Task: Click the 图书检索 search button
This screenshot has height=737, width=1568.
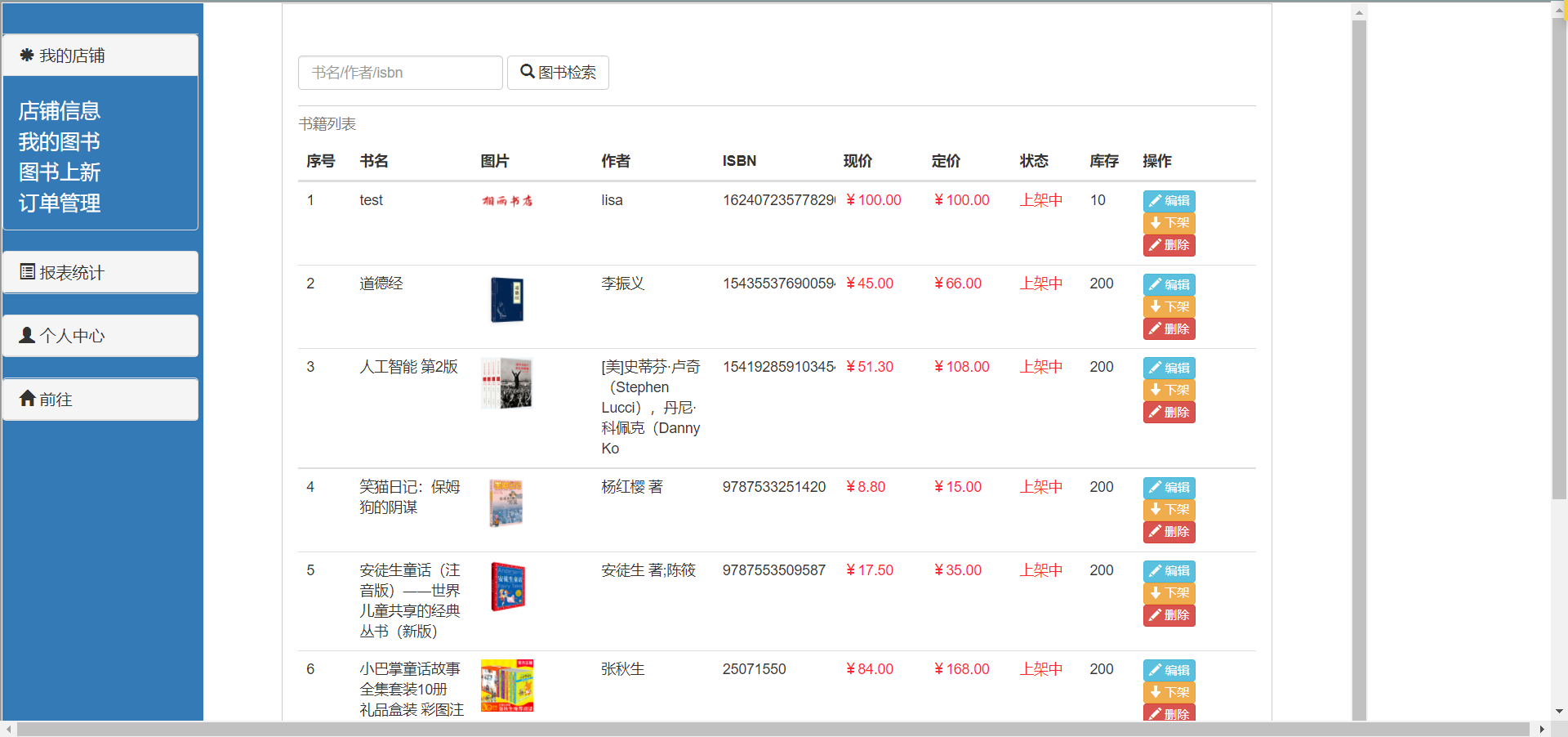Action: (558, 73)
